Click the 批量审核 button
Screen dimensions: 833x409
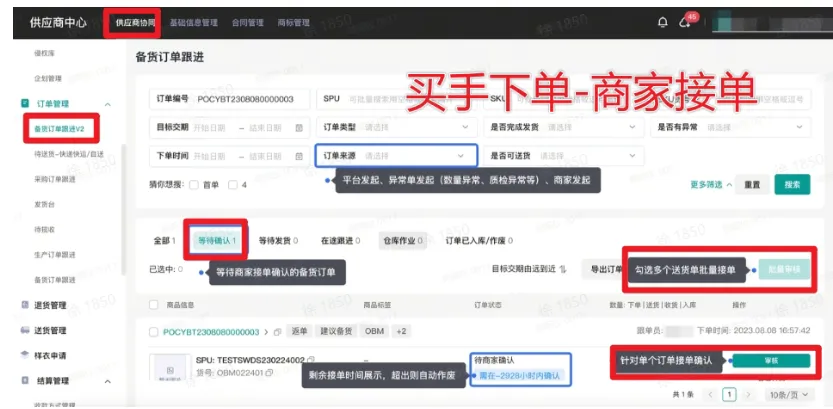pos(785,270)
